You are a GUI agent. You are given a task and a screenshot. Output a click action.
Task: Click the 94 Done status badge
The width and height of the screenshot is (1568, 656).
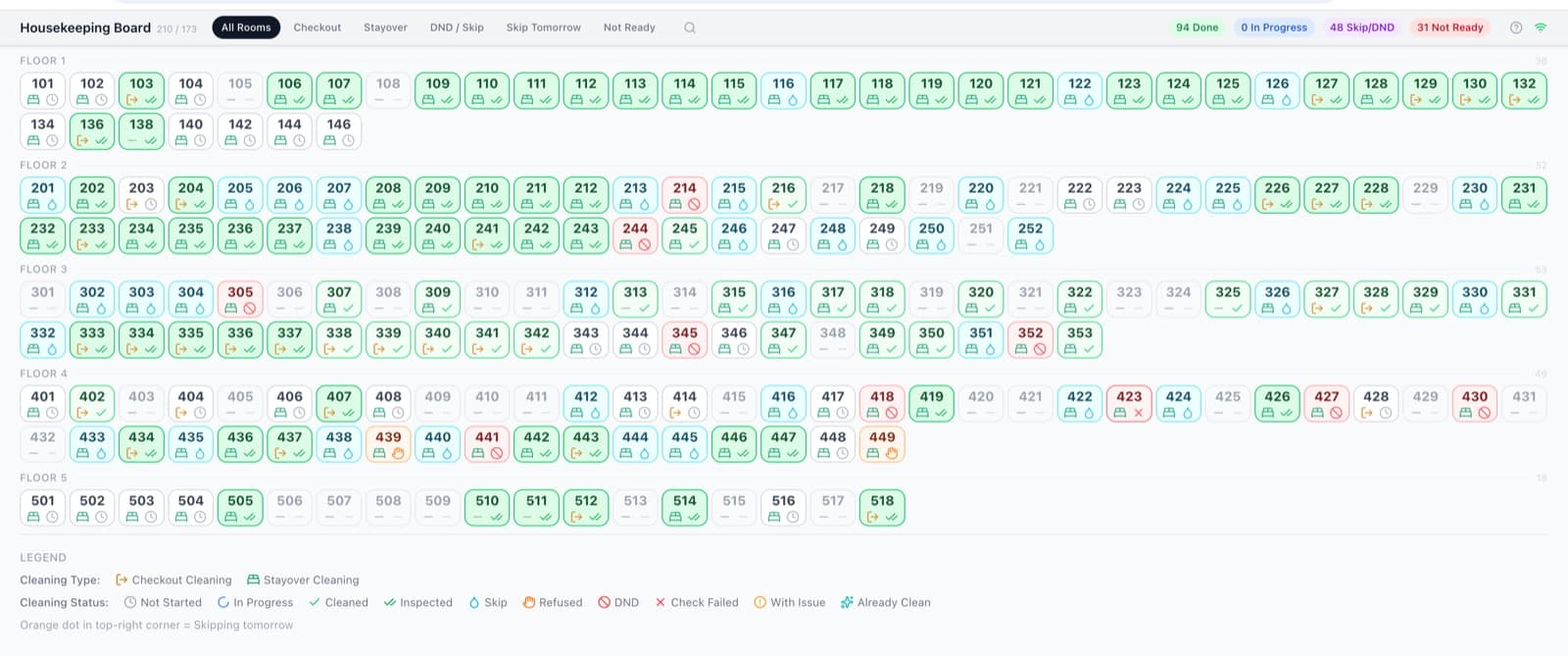[1197, 27]
